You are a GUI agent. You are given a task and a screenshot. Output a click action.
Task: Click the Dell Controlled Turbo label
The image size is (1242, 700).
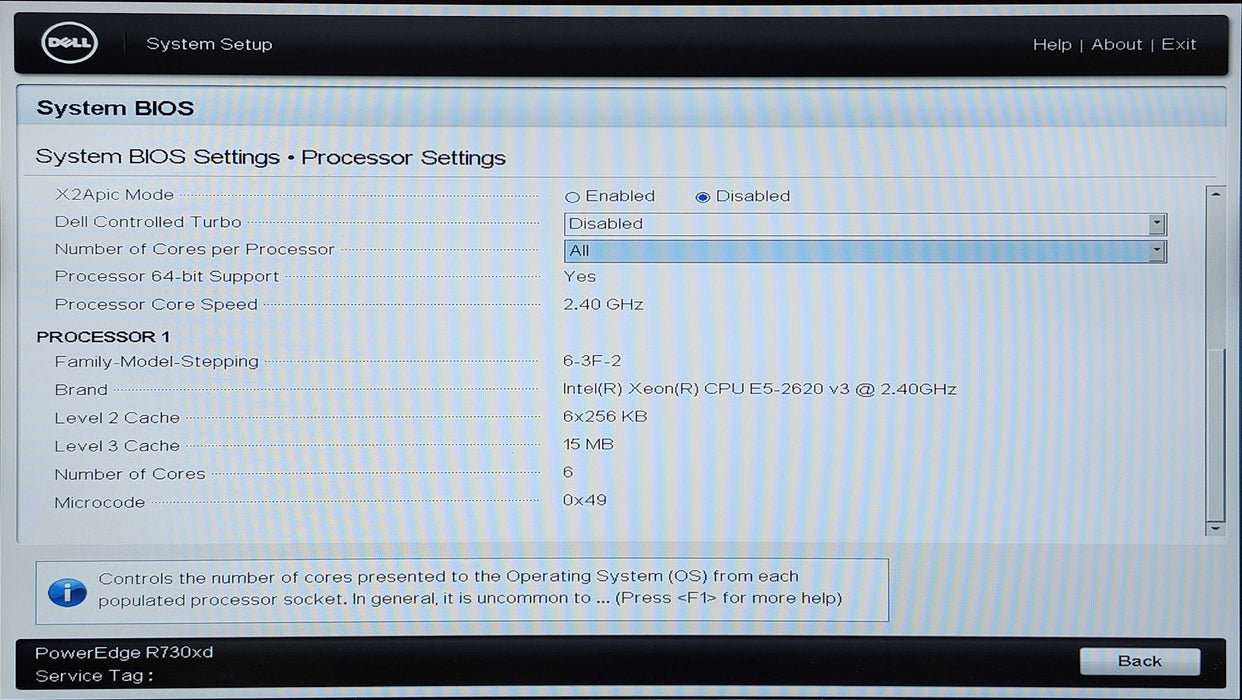tap(148, 222)
